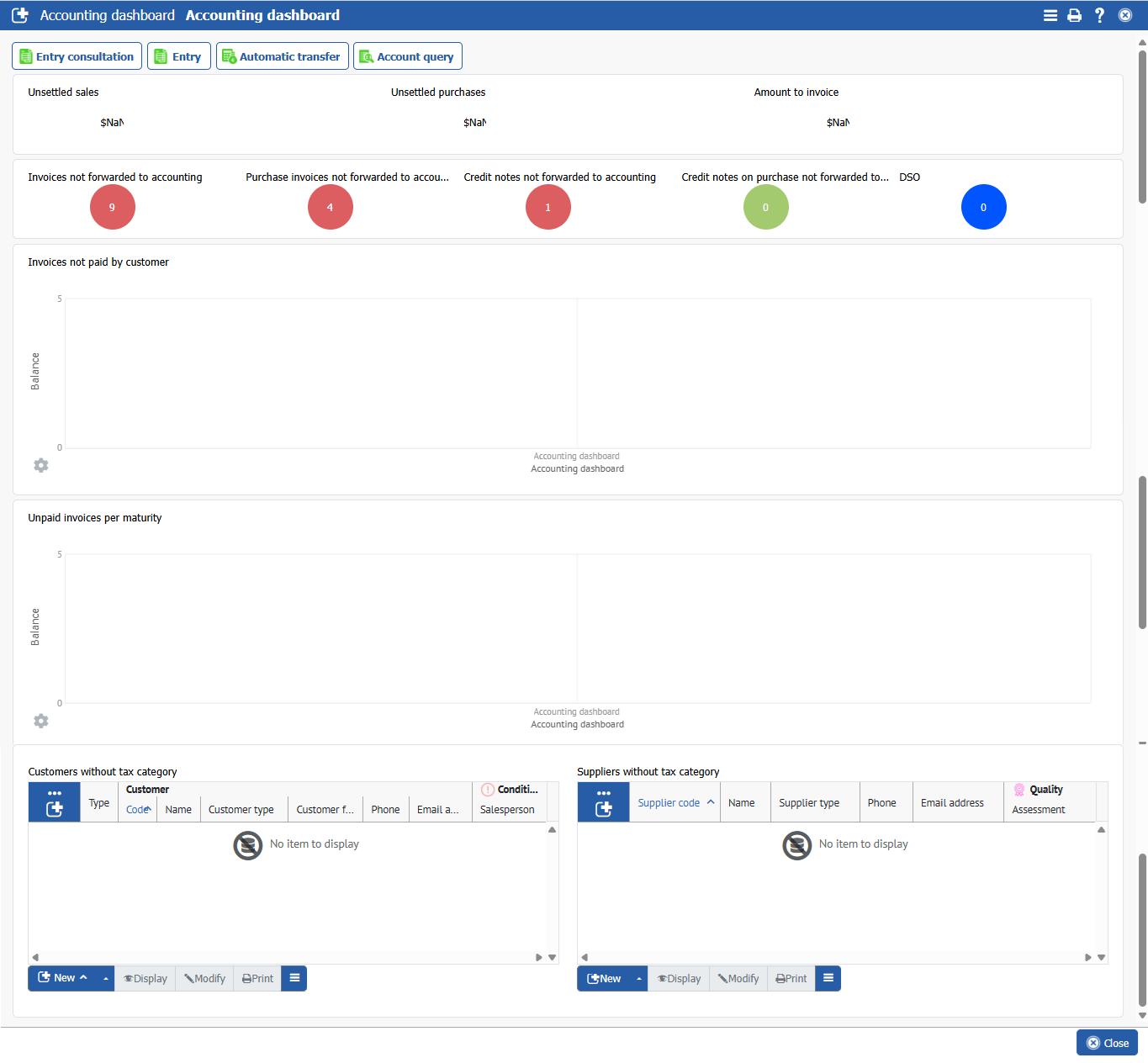
Task: Open the suppliers grid list menu button
Action: click(x=828, y=978)
